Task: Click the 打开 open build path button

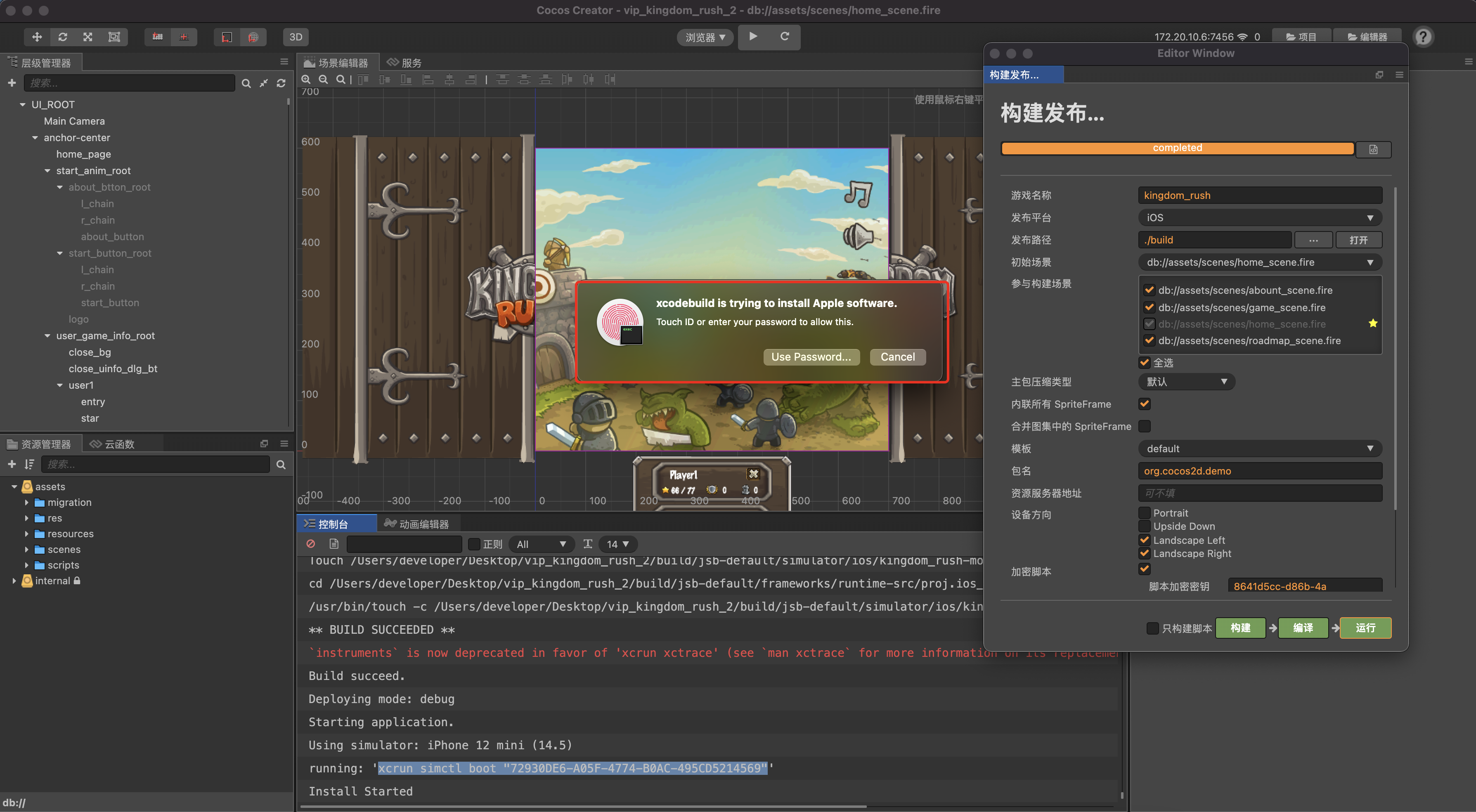Action: (1358, 240)
